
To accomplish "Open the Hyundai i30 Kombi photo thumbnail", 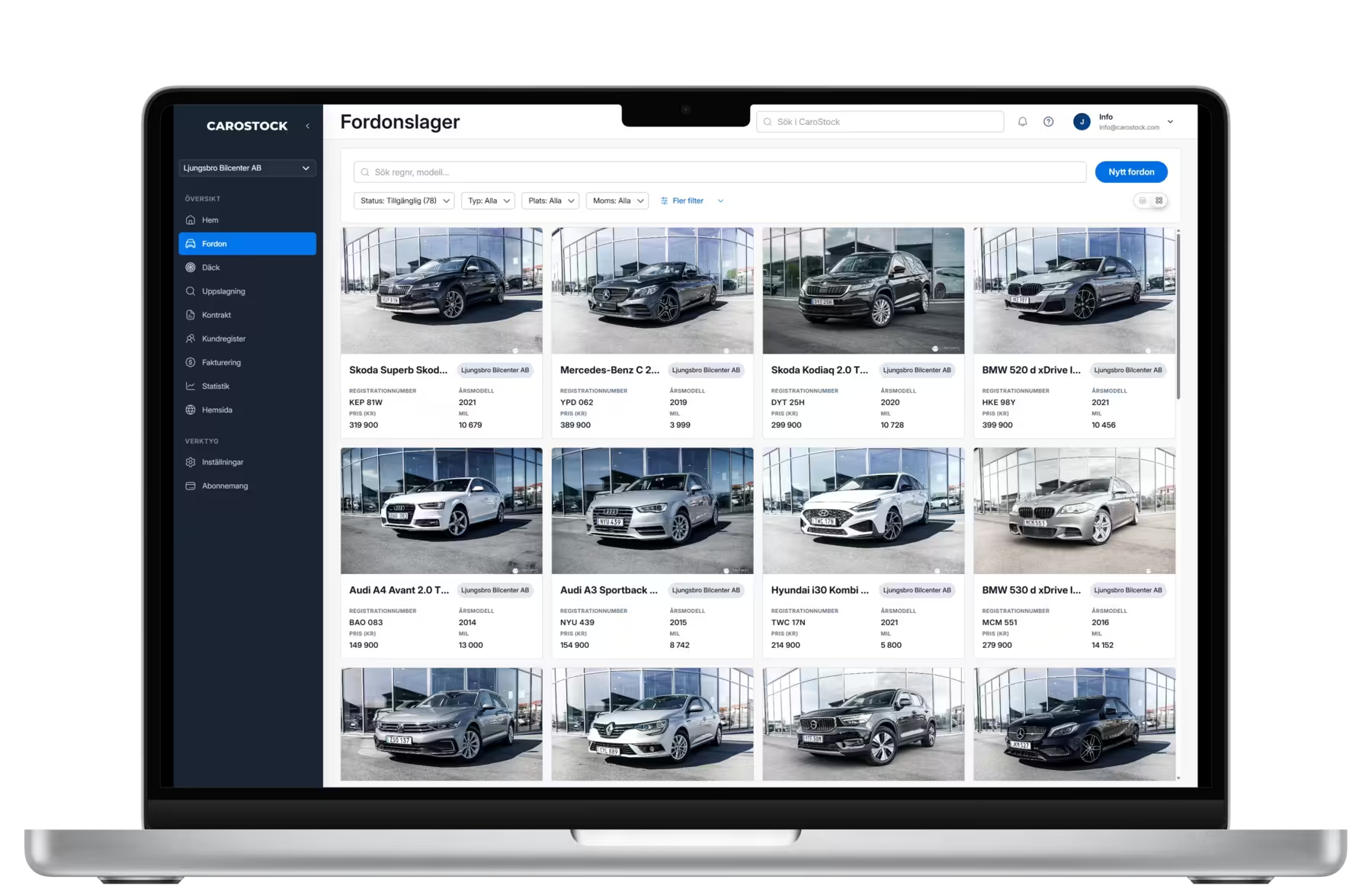I will [863, 511].
